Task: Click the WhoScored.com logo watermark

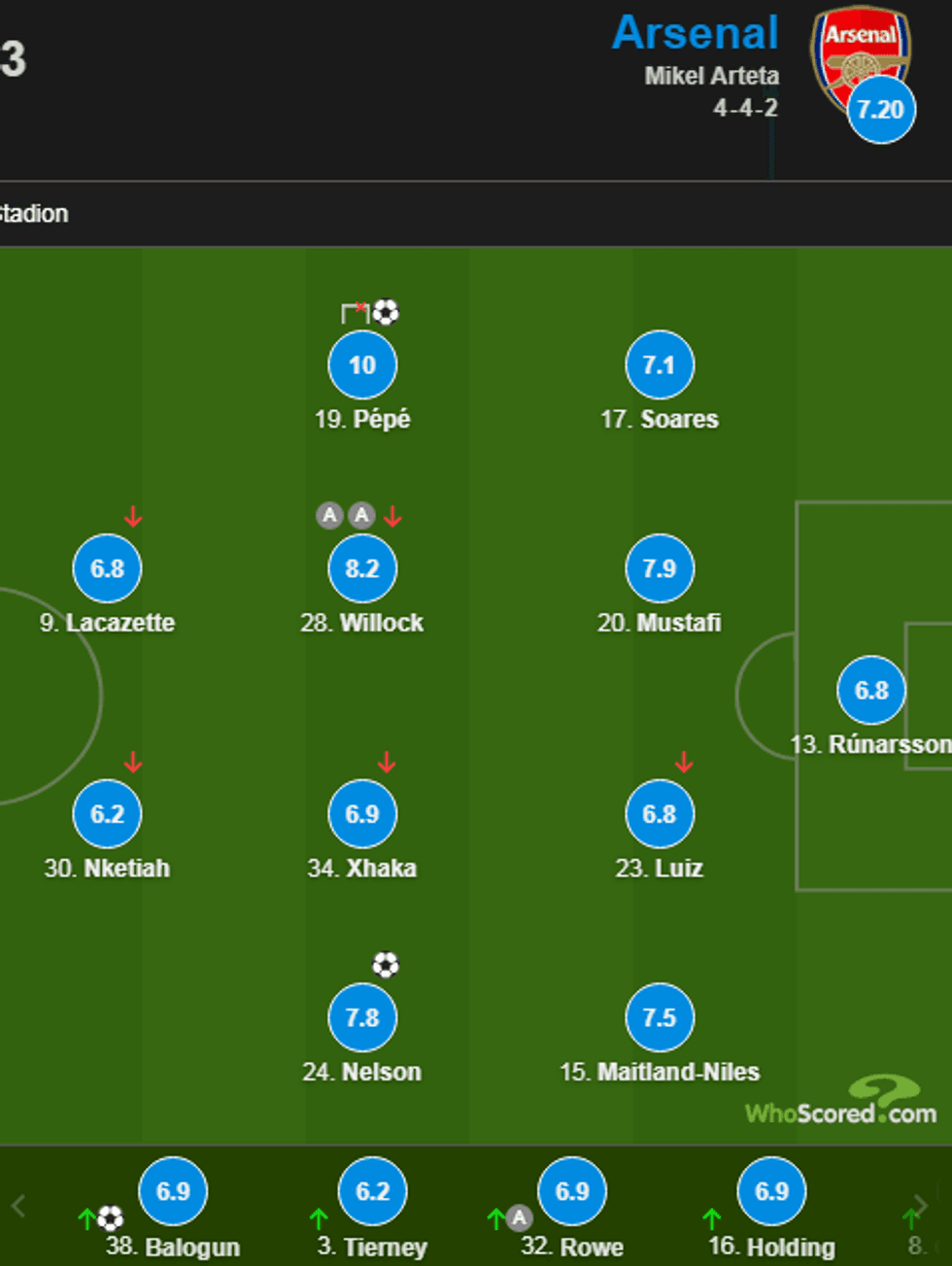Action: click(841, 1105)
